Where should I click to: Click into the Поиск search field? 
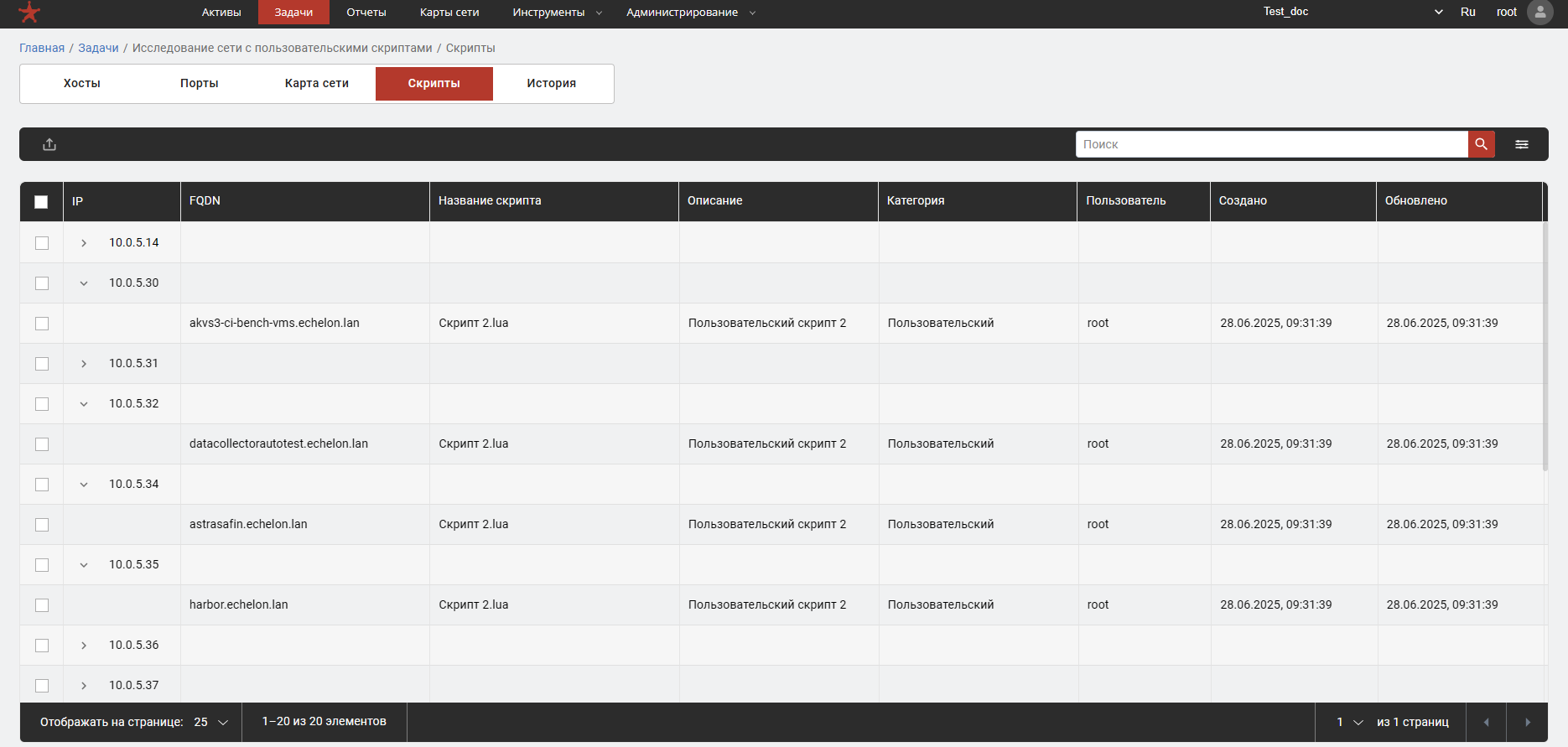click(1271, 144)
